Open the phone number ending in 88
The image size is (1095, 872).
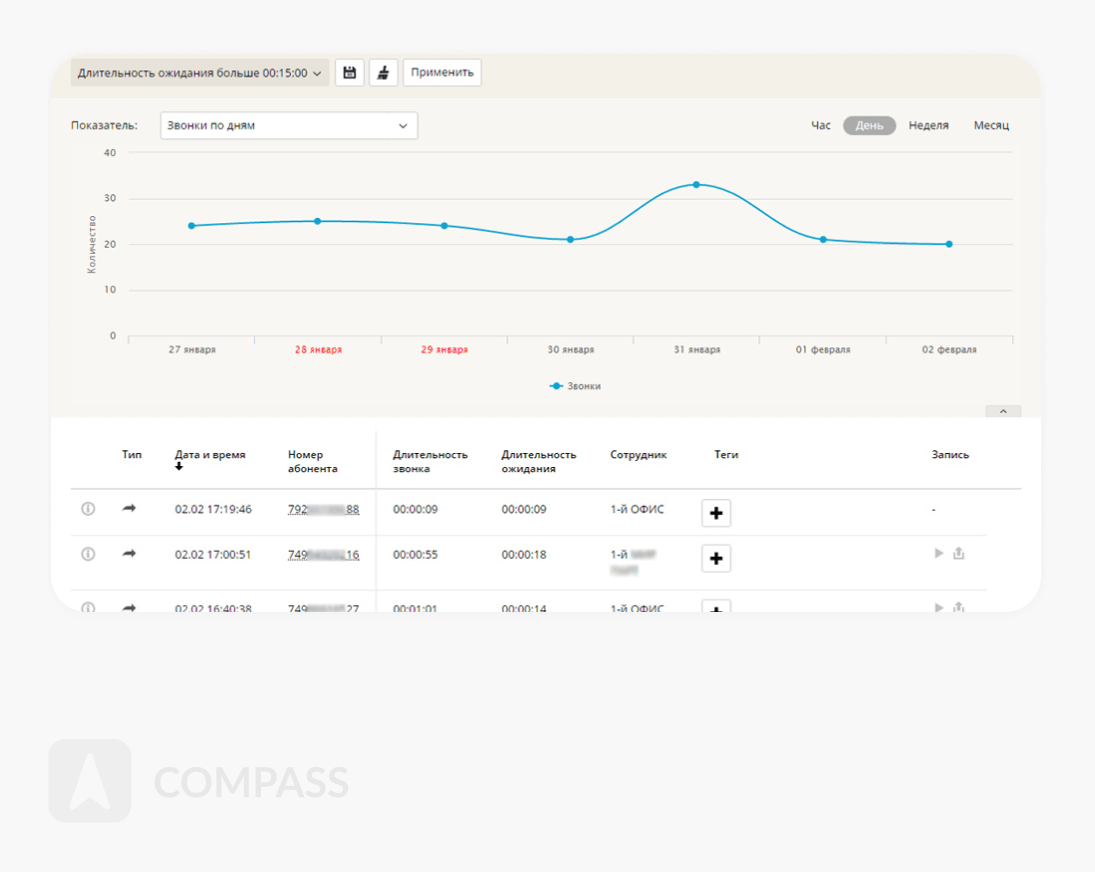pyautogui.click(x=323, y=510)
